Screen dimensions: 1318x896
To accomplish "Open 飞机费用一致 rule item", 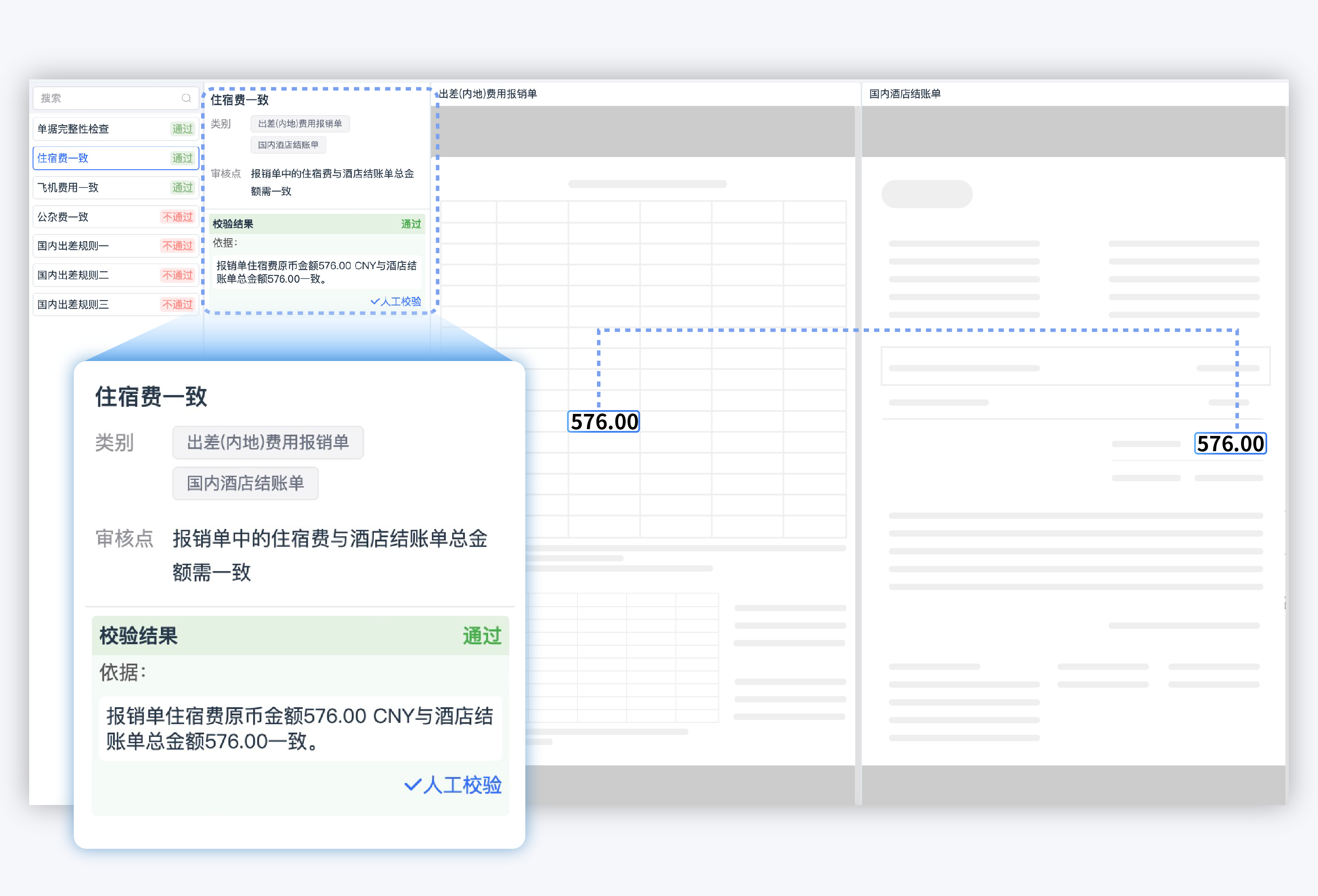I will (68, 187).
